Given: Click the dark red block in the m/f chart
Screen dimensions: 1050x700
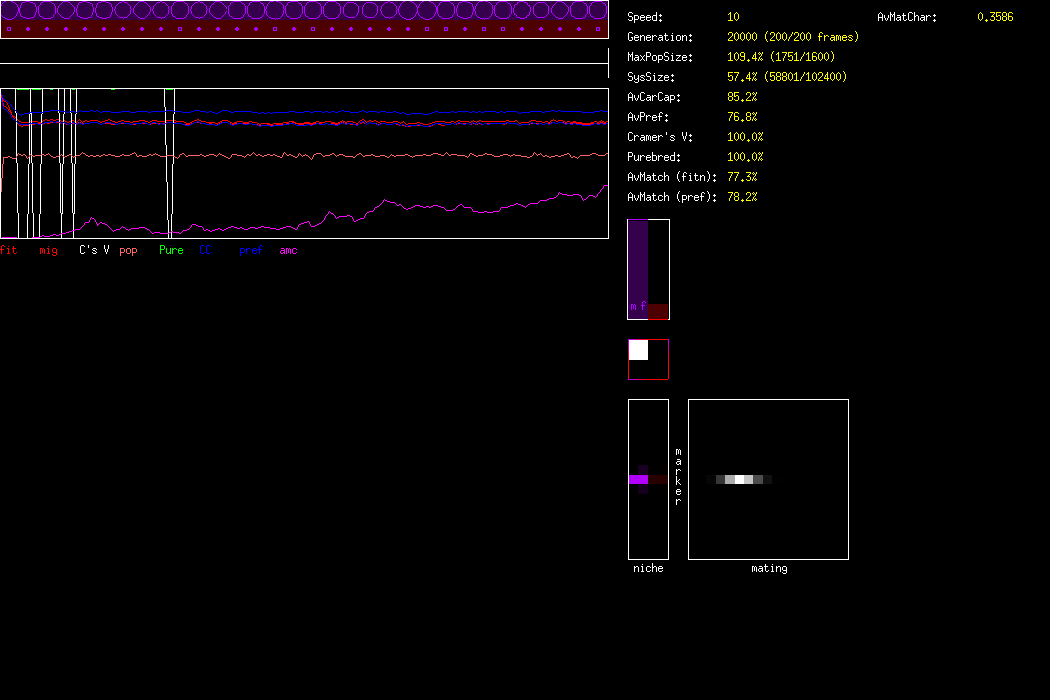Looking at the screenshot, I should pyautogui.click(x=657, y=311).
